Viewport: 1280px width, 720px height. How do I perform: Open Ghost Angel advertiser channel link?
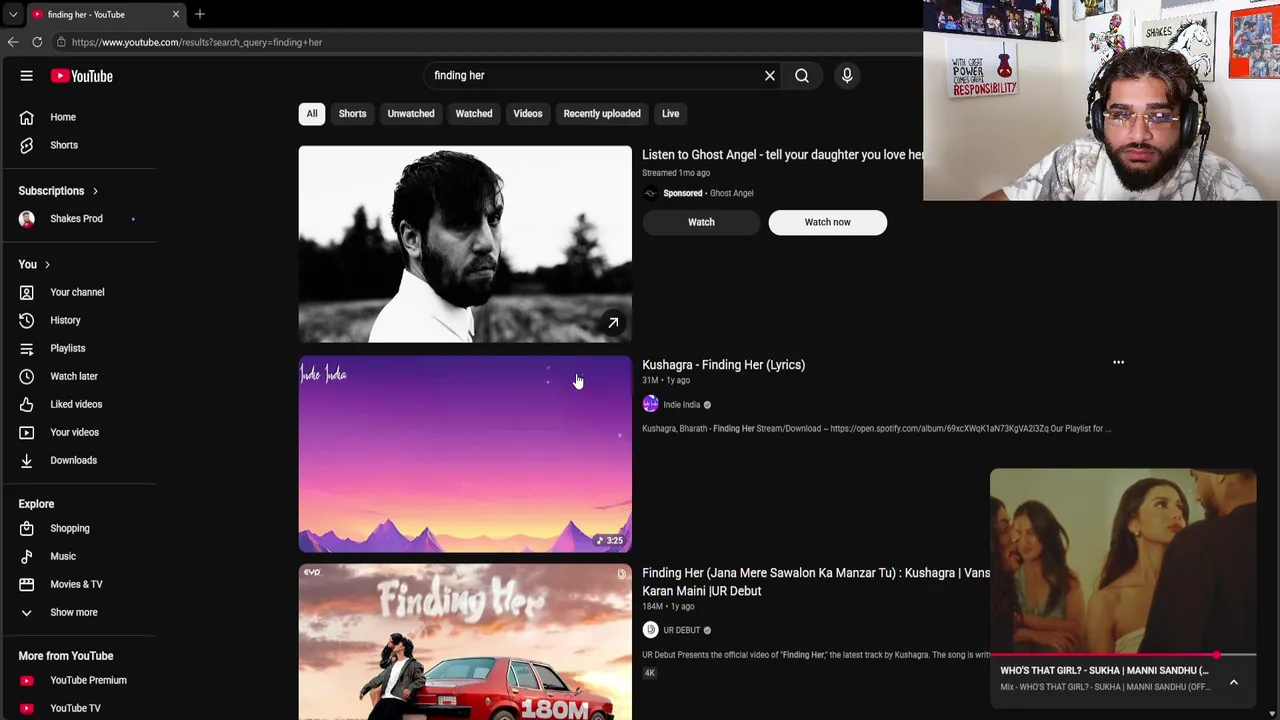point(731,193)
